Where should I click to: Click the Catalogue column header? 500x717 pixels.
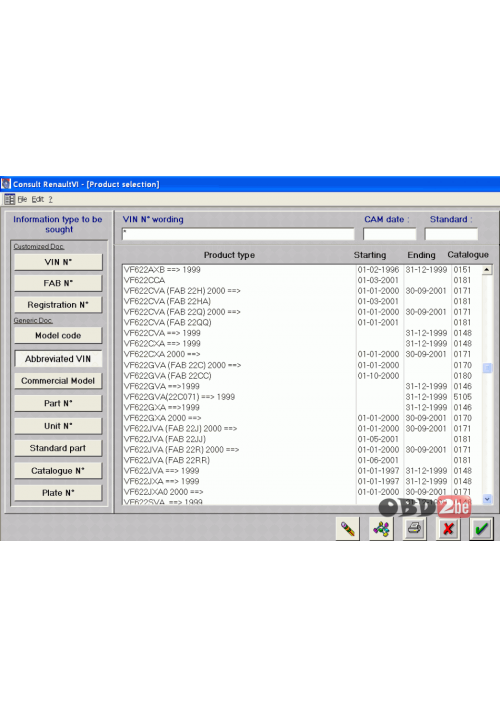tap(468, 255)
